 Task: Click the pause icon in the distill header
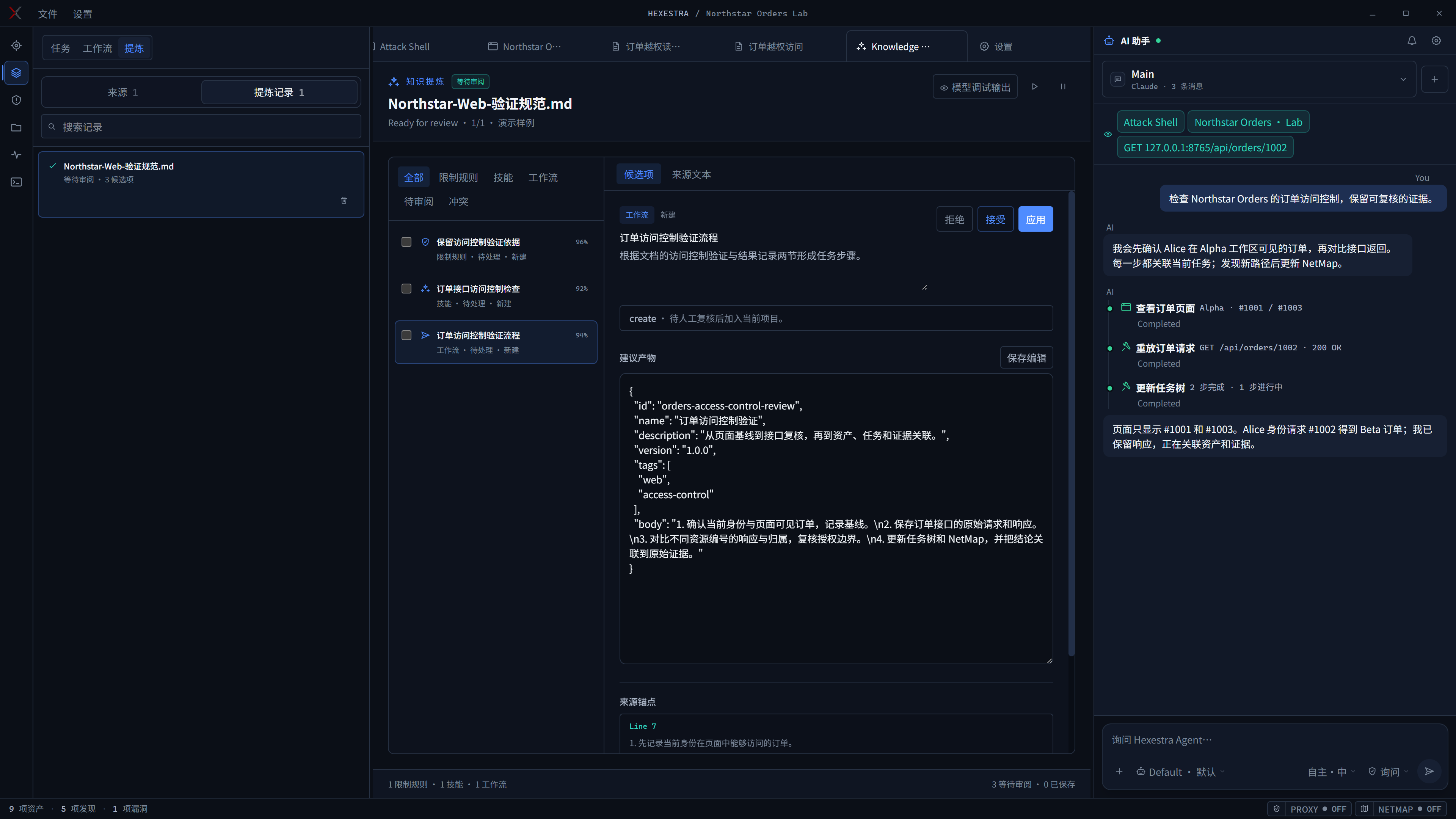tap(1062, 86)
